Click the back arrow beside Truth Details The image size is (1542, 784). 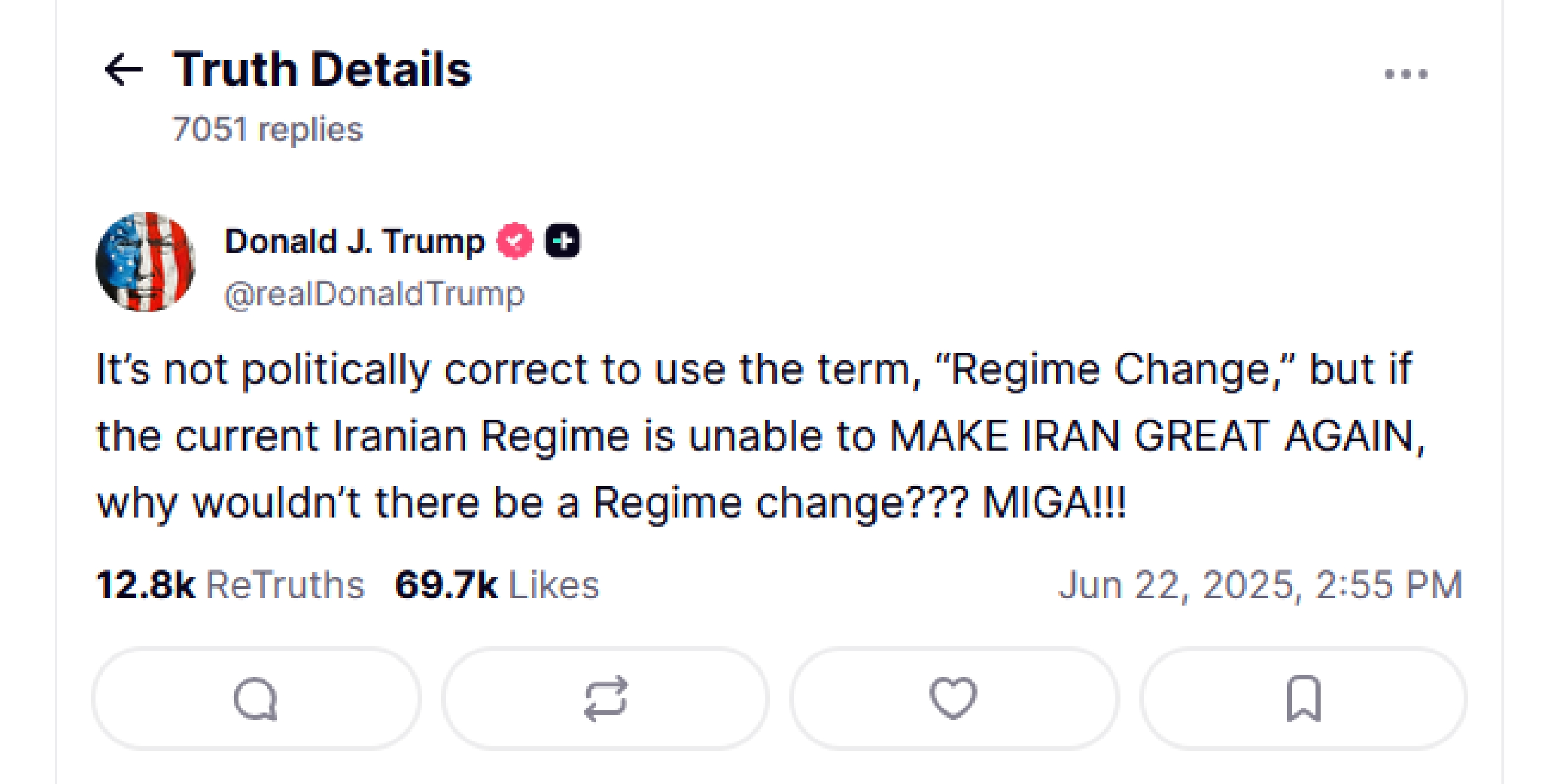point(124,70)
